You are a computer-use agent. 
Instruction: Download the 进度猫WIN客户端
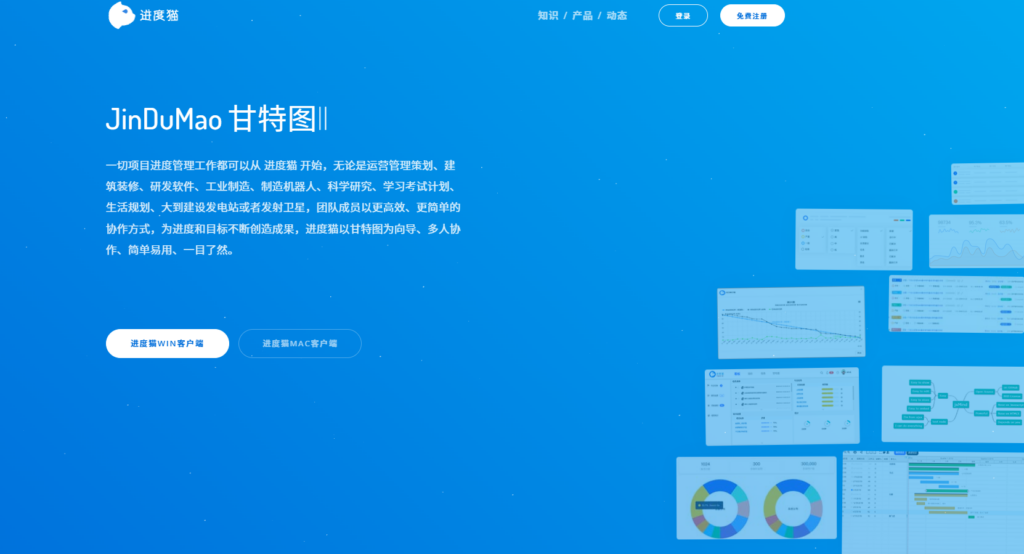167,343
